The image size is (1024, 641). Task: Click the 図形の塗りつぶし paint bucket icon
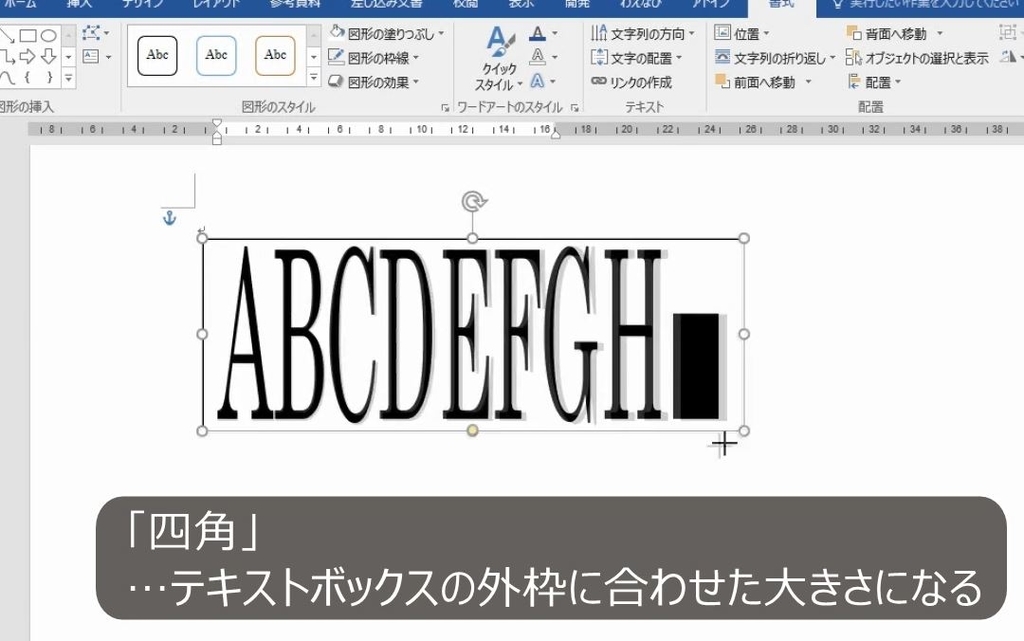pyautogui.click(x=336, y=33)
